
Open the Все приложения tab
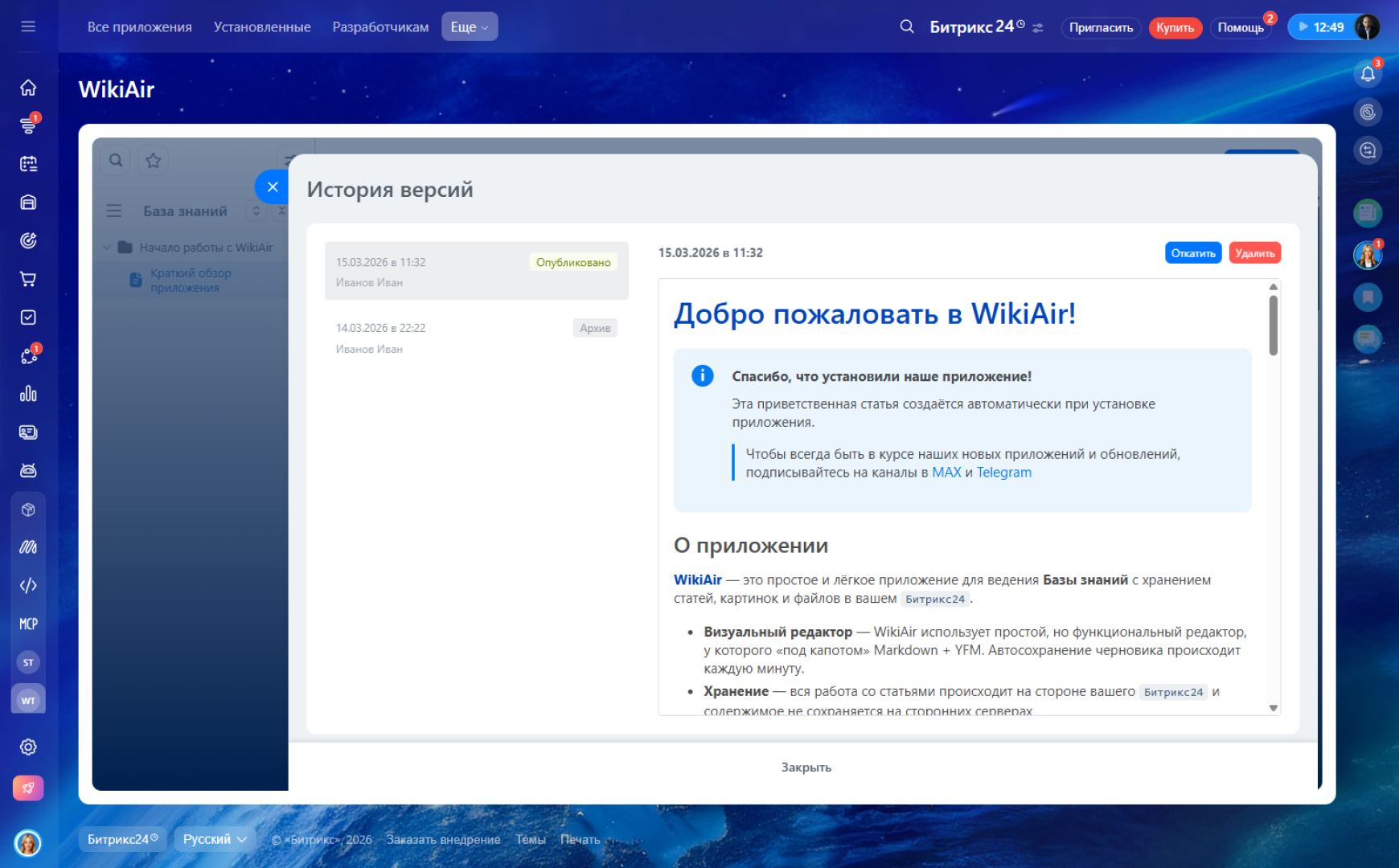click(x=140, y=27)
